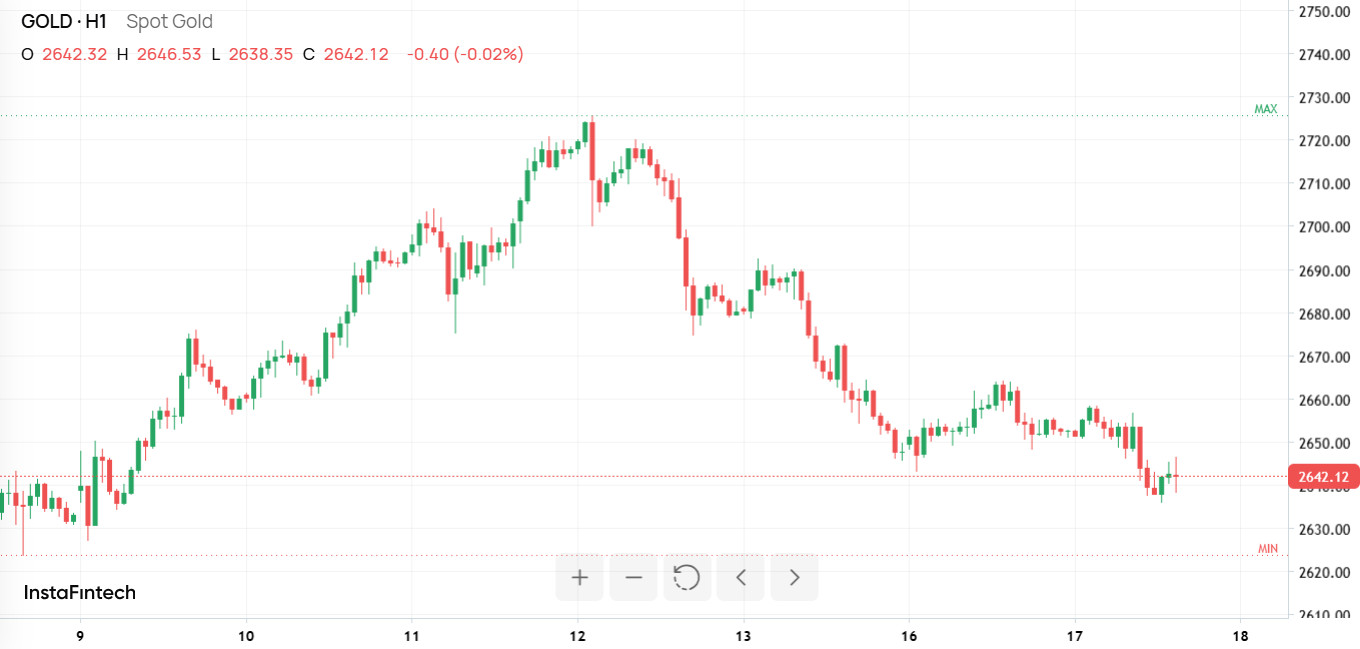Image resolution: width=1360 pixels, height=649 pixels.
Task: Zoom in with the plus button
Action: [579, 577]
